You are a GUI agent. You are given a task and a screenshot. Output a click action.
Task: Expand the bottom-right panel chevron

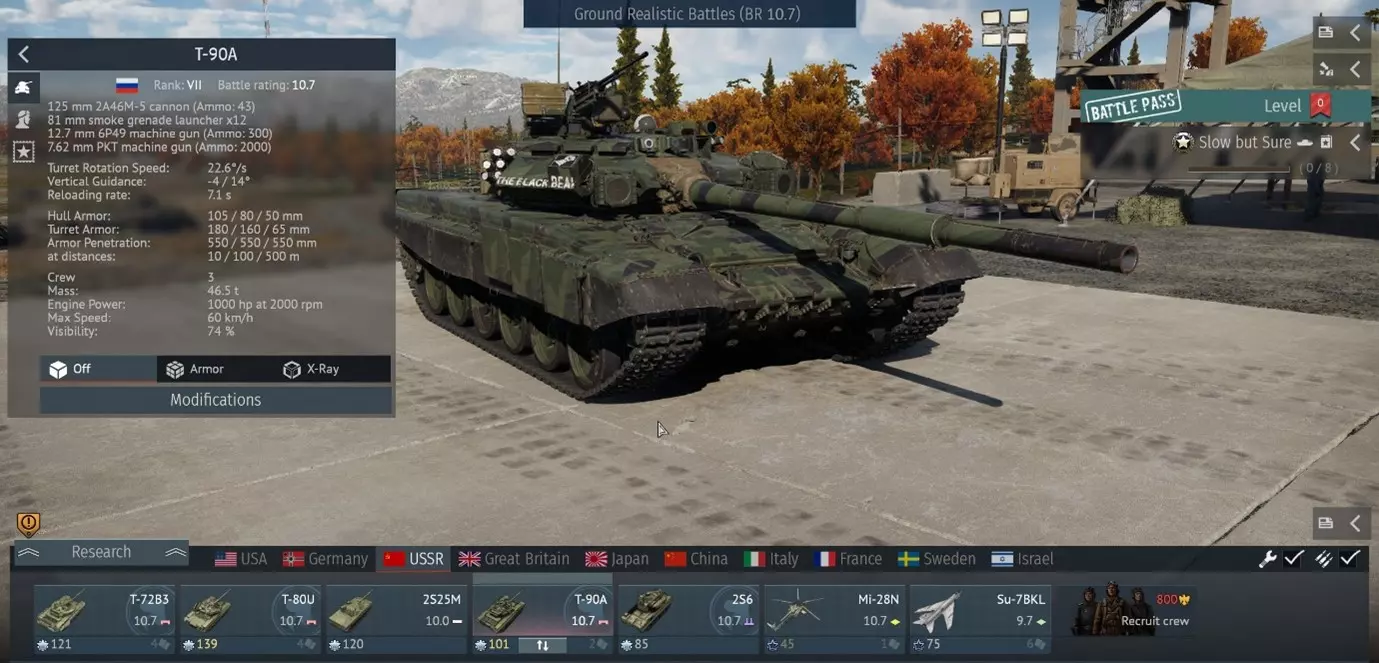(1355, 522)
